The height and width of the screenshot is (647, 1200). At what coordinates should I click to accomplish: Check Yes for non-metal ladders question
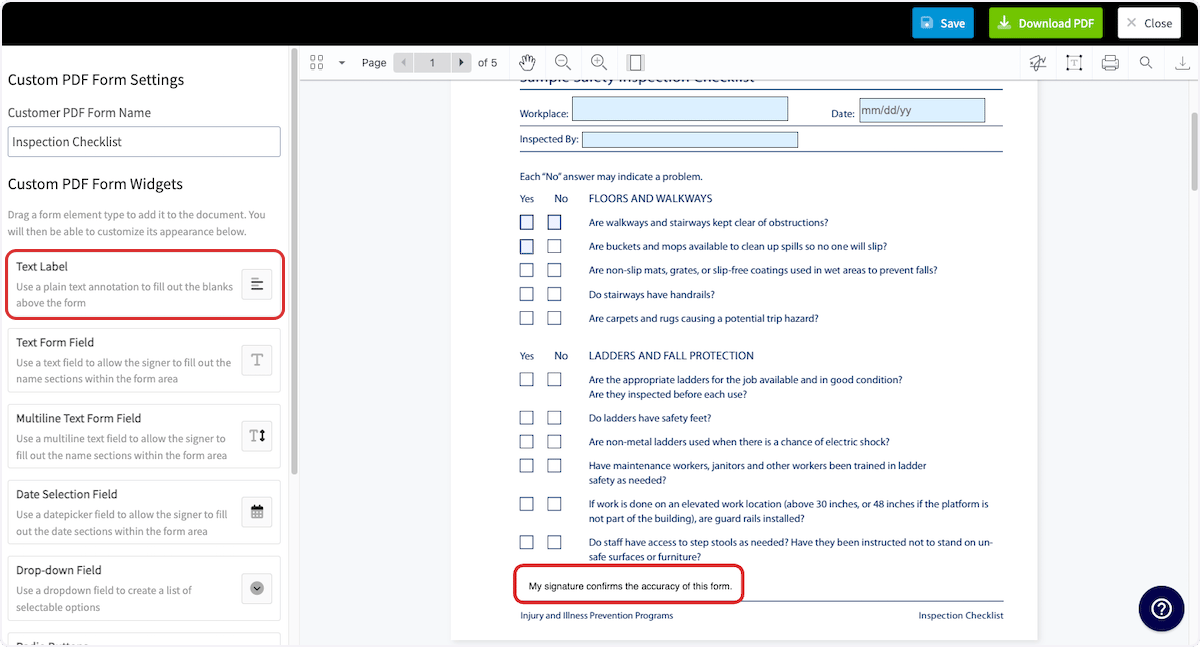click(x=527, y=442)
